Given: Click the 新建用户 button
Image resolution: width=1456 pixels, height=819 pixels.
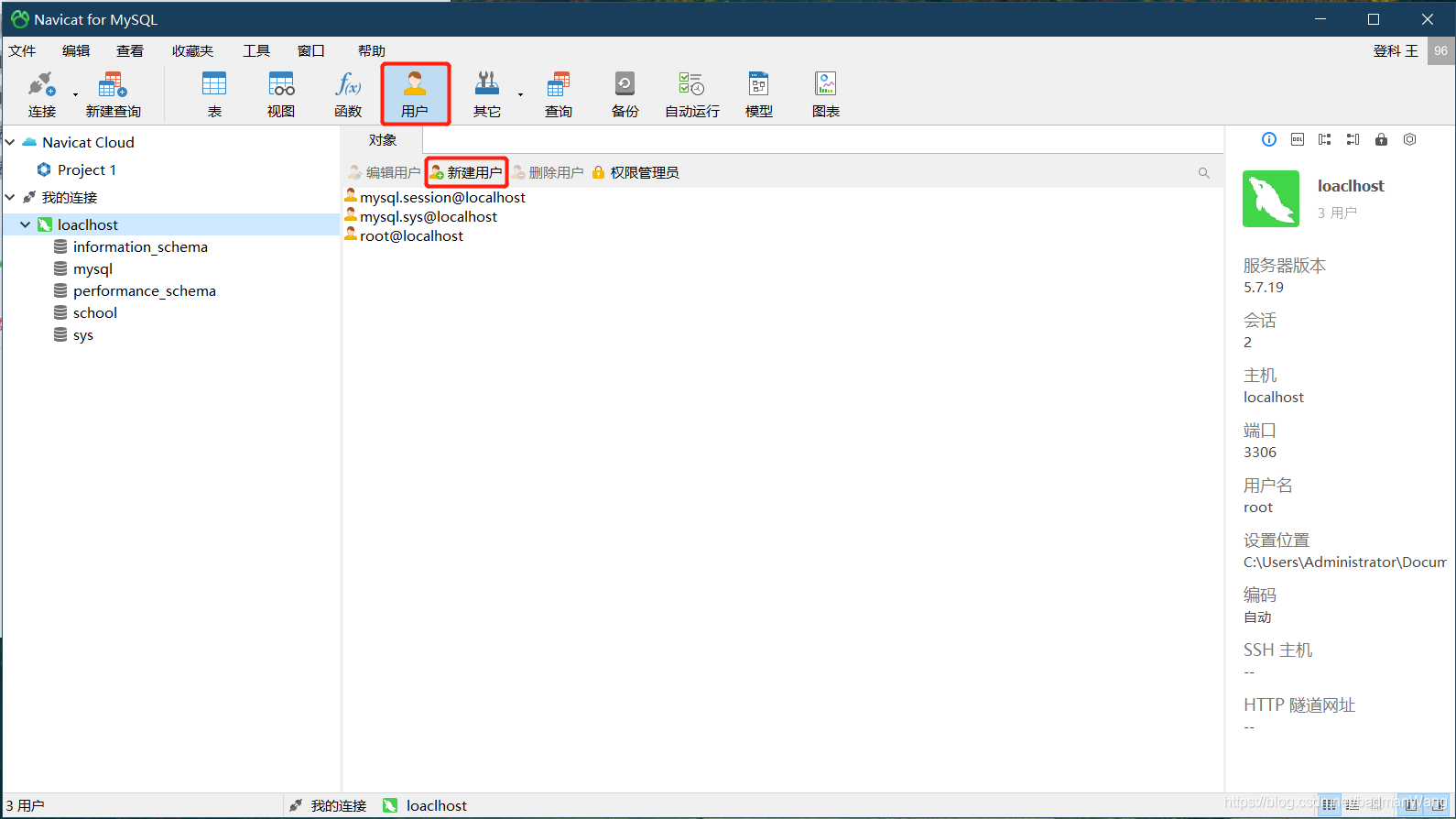Looking at the screenshot, I should point(466,172).
